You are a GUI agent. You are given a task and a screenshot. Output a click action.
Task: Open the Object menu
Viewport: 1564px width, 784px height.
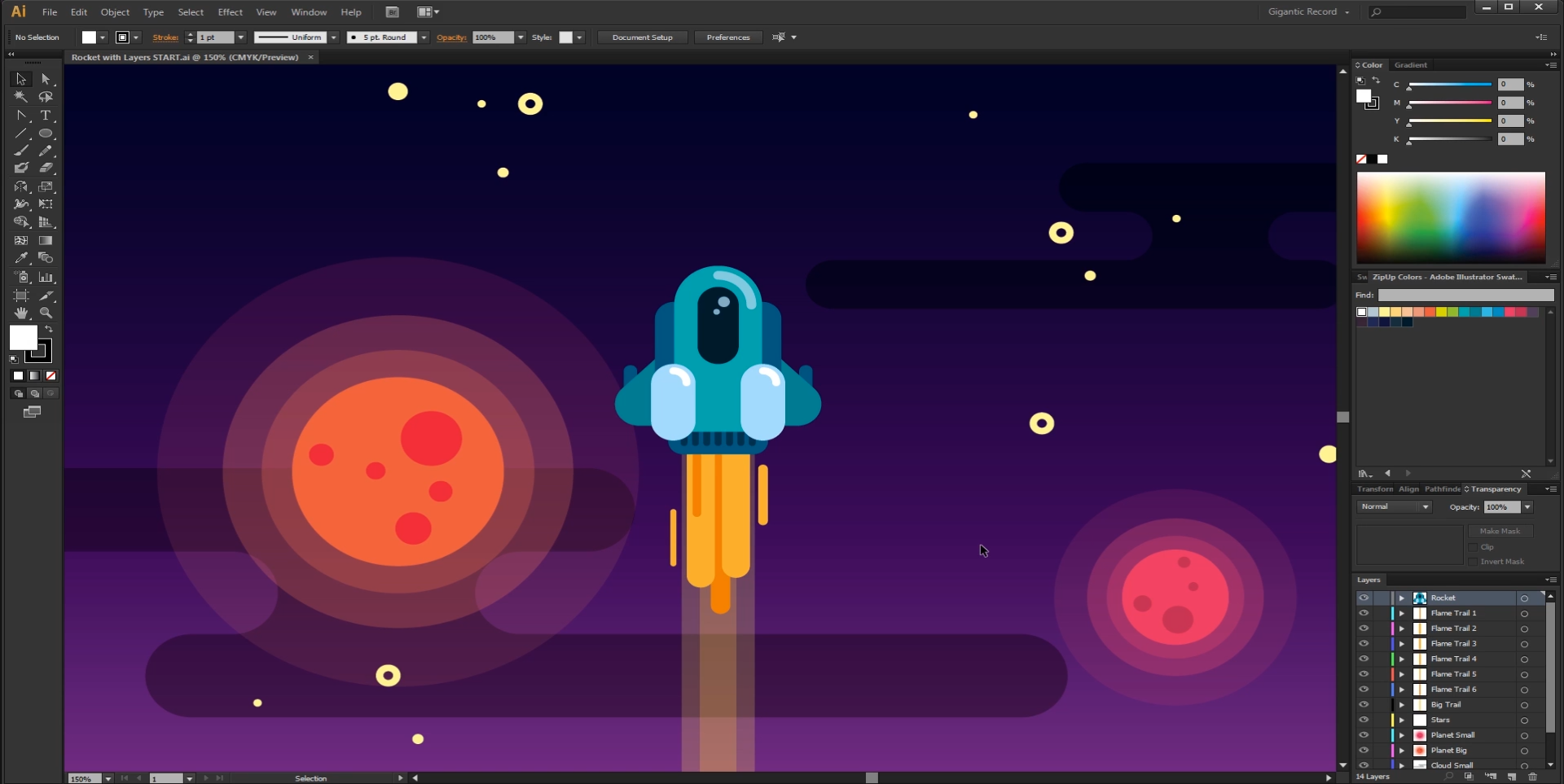point(115,12)
